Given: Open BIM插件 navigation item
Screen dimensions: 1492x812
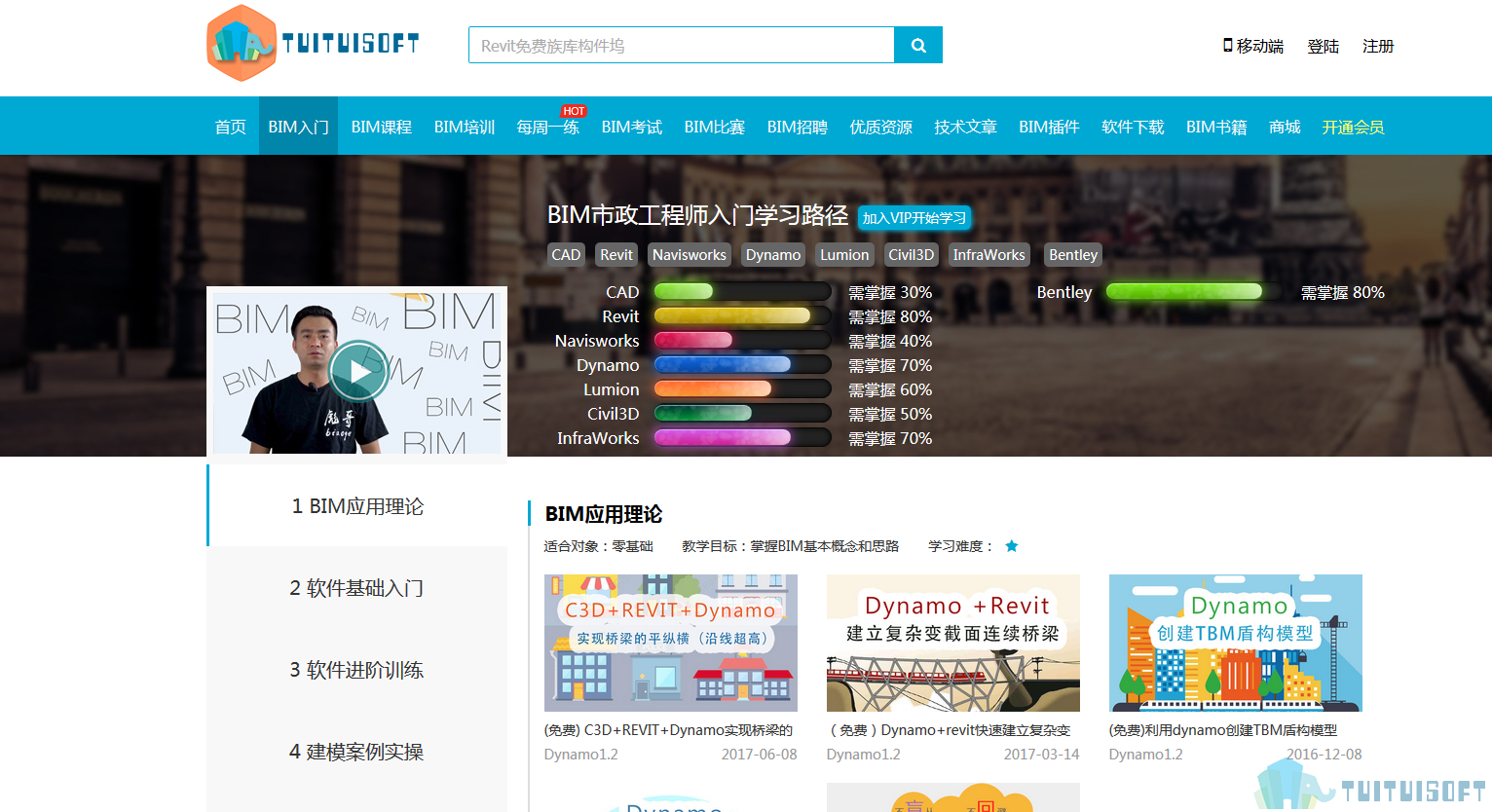Looking at the screenshot, I should (x=1050, y=127).
